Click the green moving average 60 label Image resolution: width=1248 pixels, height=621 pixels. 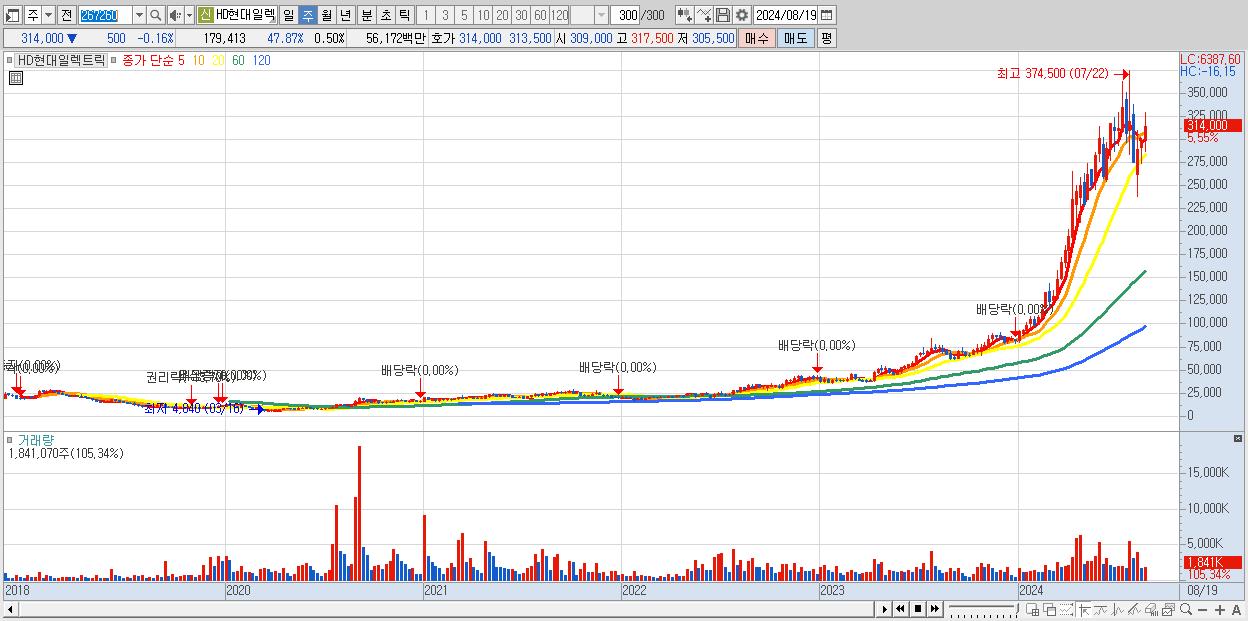pyautogui.click(x=238, y=60)
